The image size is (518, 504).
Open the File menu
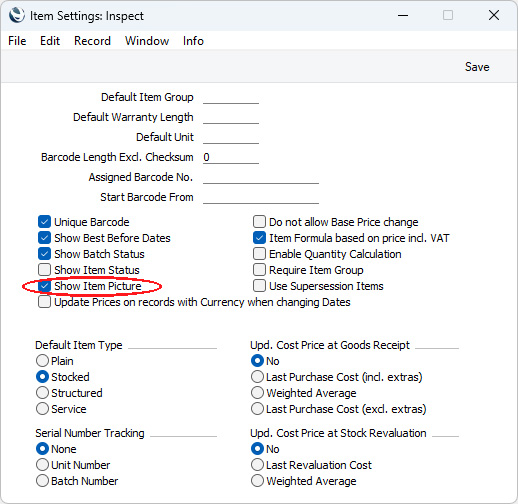17,41
